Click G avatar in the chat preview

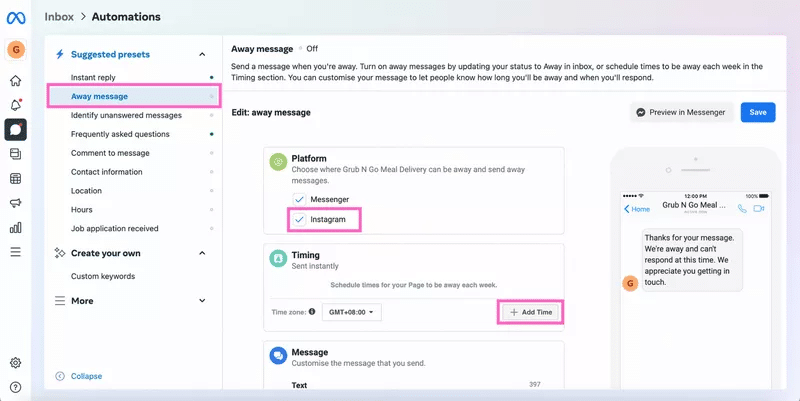click(630, 283)
